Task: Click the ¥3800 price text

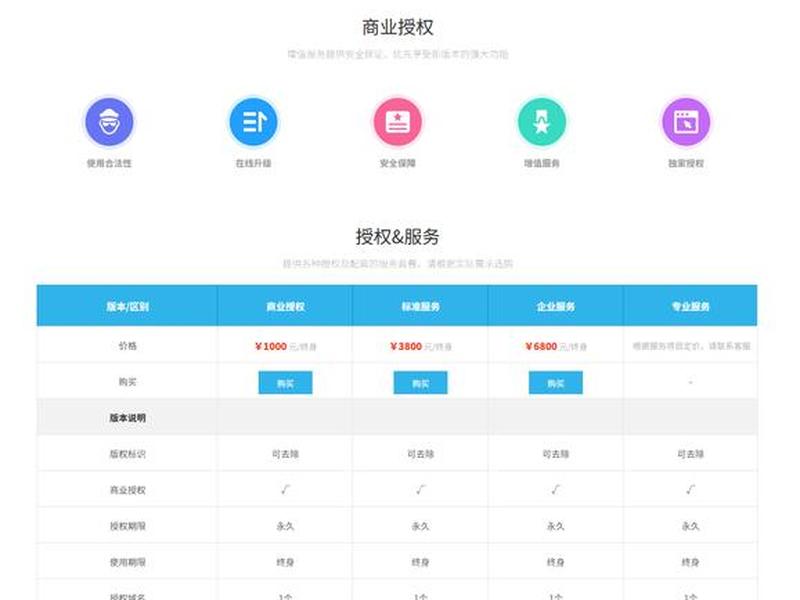Action: click(406, 346)
